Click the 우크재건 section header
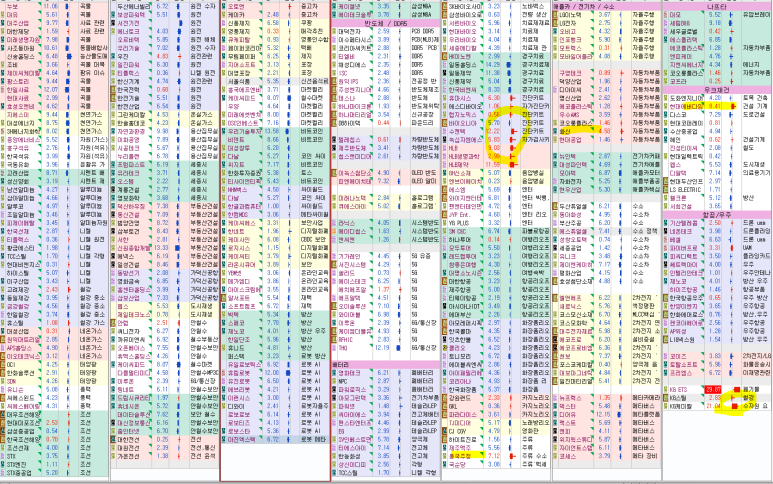The height and width of the screenshot is (484, 773). click(x=716, y=90)
